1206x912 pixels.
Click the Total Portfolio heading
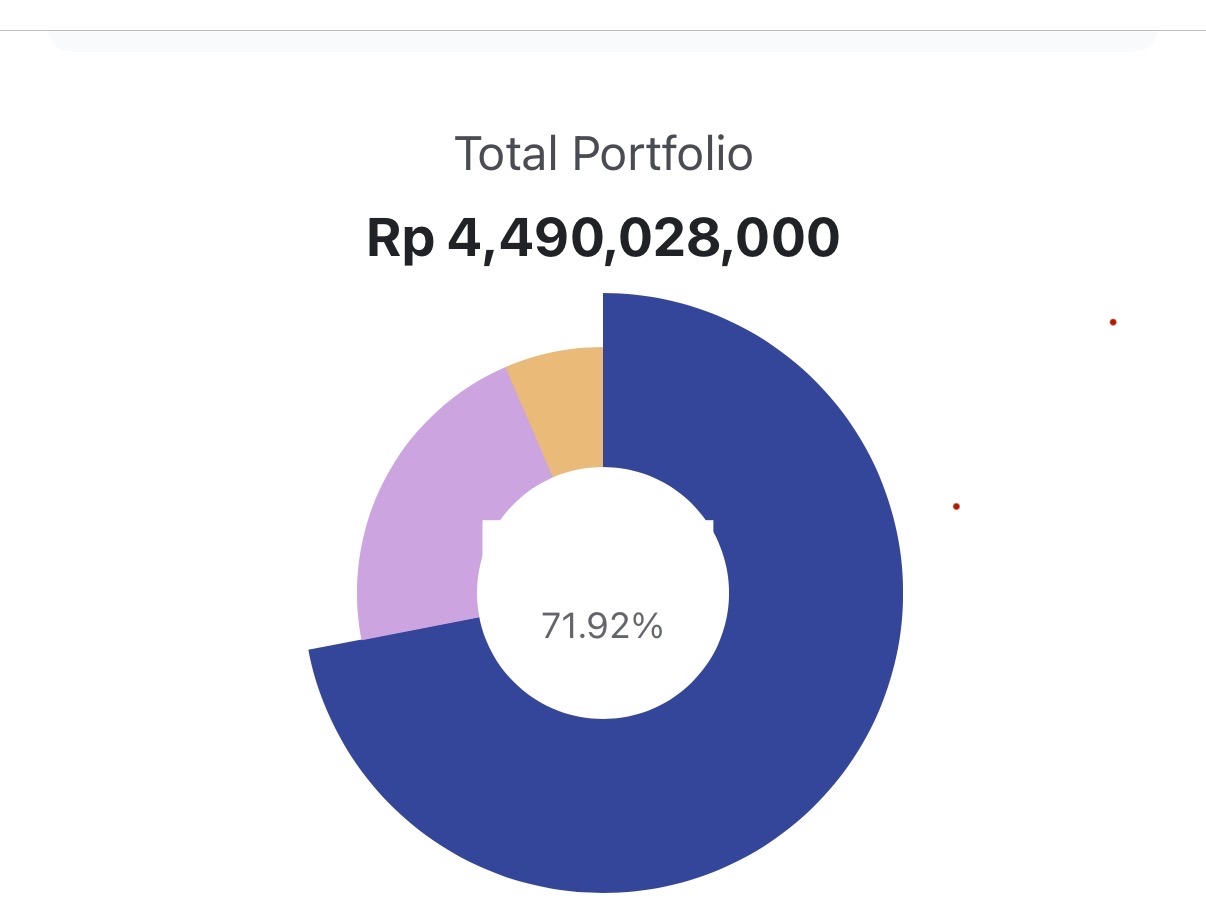point(603,155)
